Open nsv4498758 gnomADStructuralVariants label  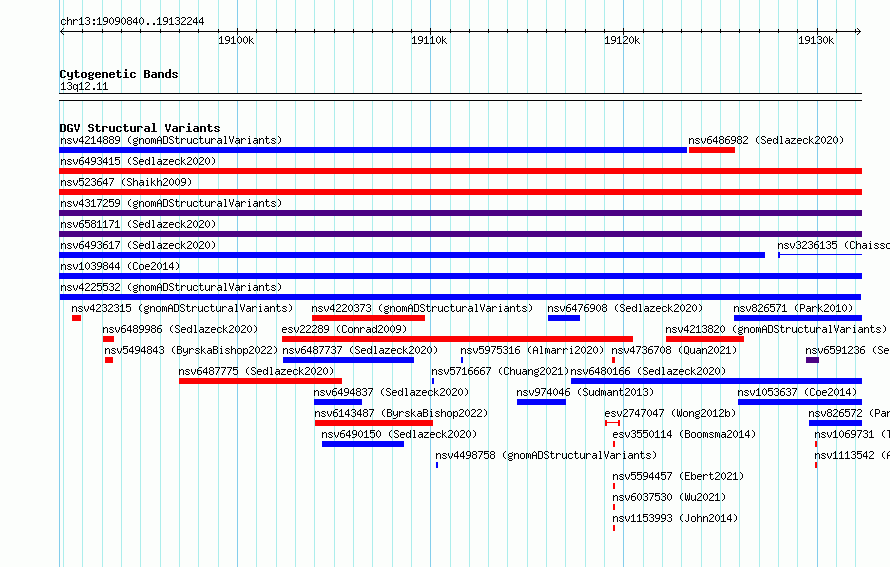point(546,455)
